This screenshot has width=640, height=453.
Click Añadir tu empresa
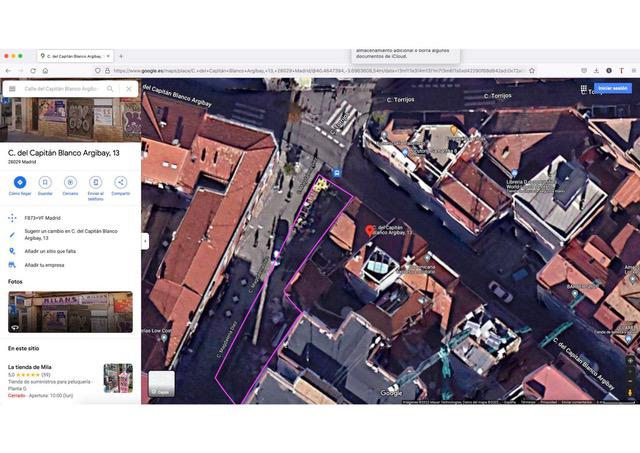70,265
